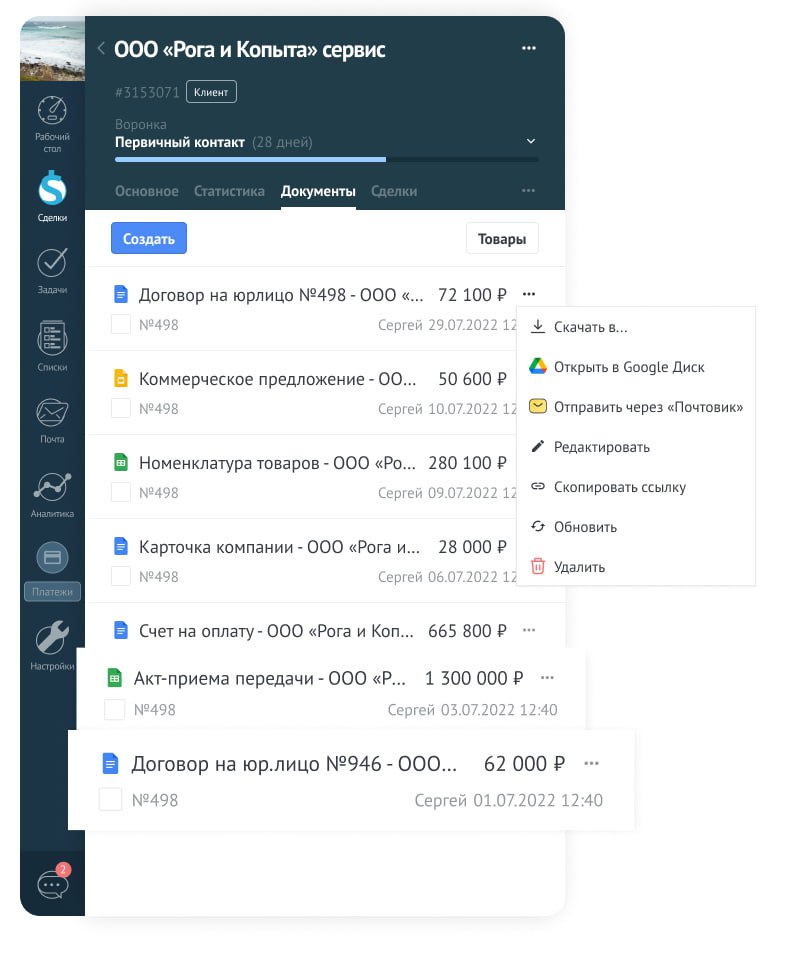Screen dimensions: 792x959
Task: Open Настройки wrench icon
Action: click(52, 637)
